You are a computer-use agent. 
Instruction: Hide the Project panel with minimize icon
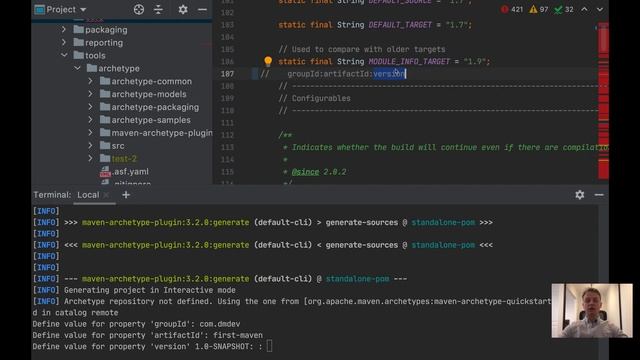[202, 9]
